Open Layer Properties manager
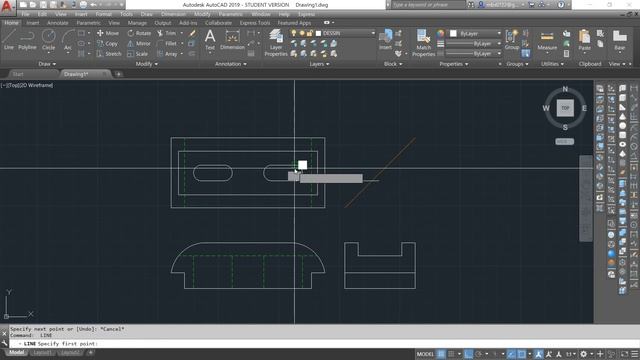 coord(276,42)
